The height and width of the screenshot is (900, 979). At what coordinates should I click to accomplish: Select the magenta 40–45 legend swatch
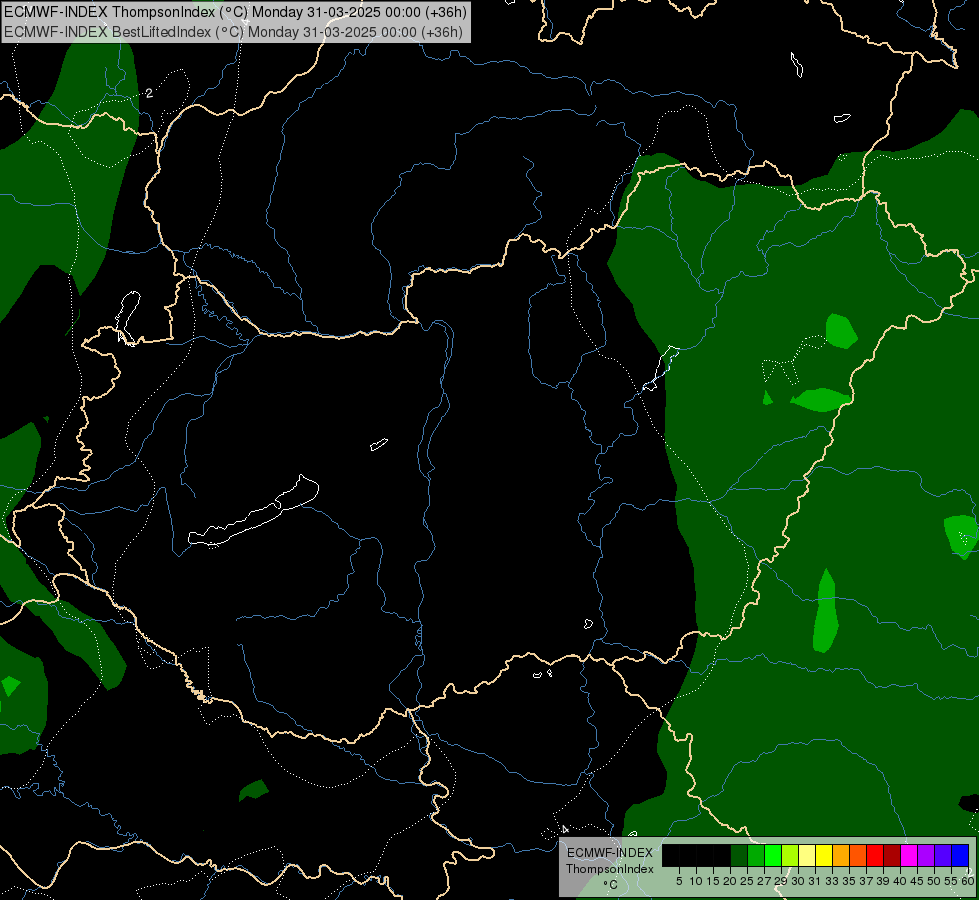[909, 855]
